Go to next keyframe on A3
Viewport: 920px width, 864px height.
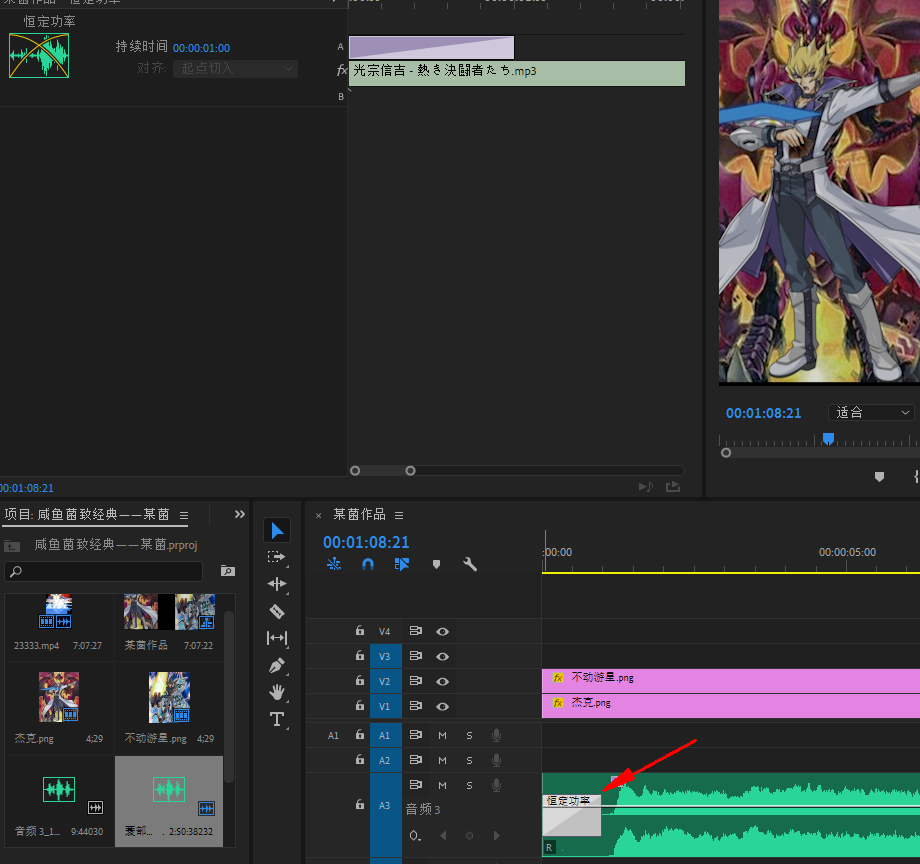pyautogui.click(x=496, y=836)
